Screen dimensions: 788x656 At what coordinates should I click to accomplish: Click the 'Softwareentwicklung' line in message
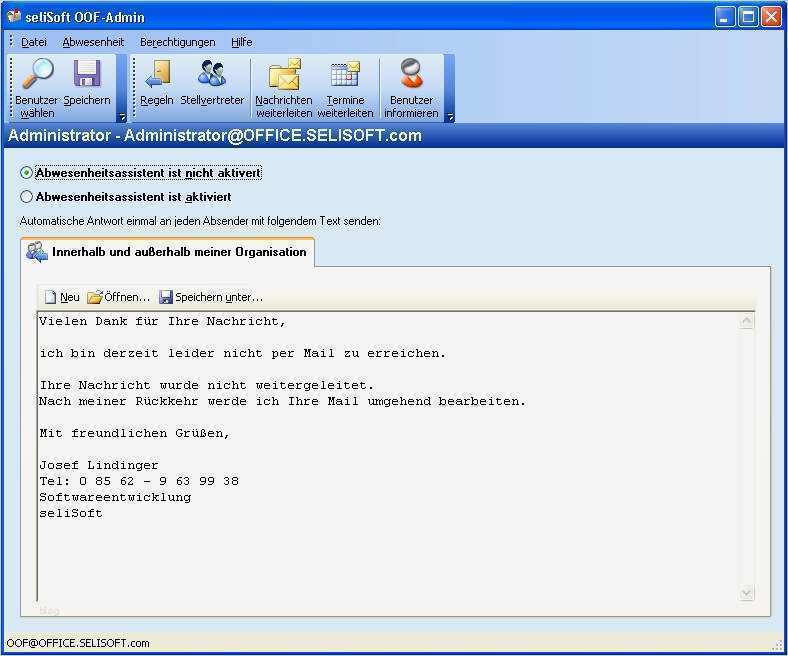pyautogui.click(x=115, y=497)
